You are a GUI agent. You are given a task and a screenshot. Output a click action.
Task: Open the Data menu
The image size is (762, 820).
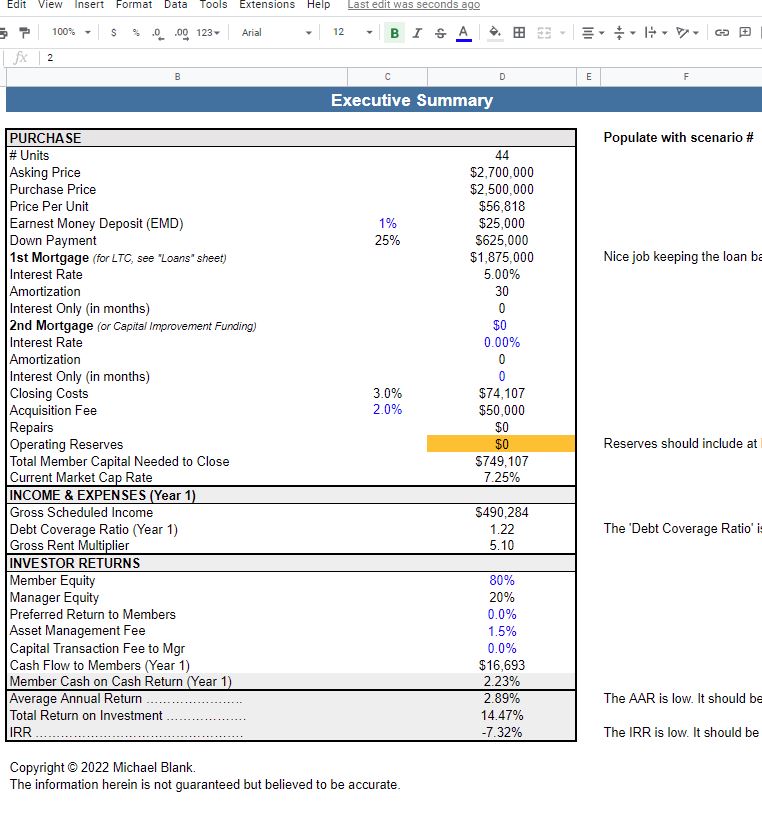(175, 5)
